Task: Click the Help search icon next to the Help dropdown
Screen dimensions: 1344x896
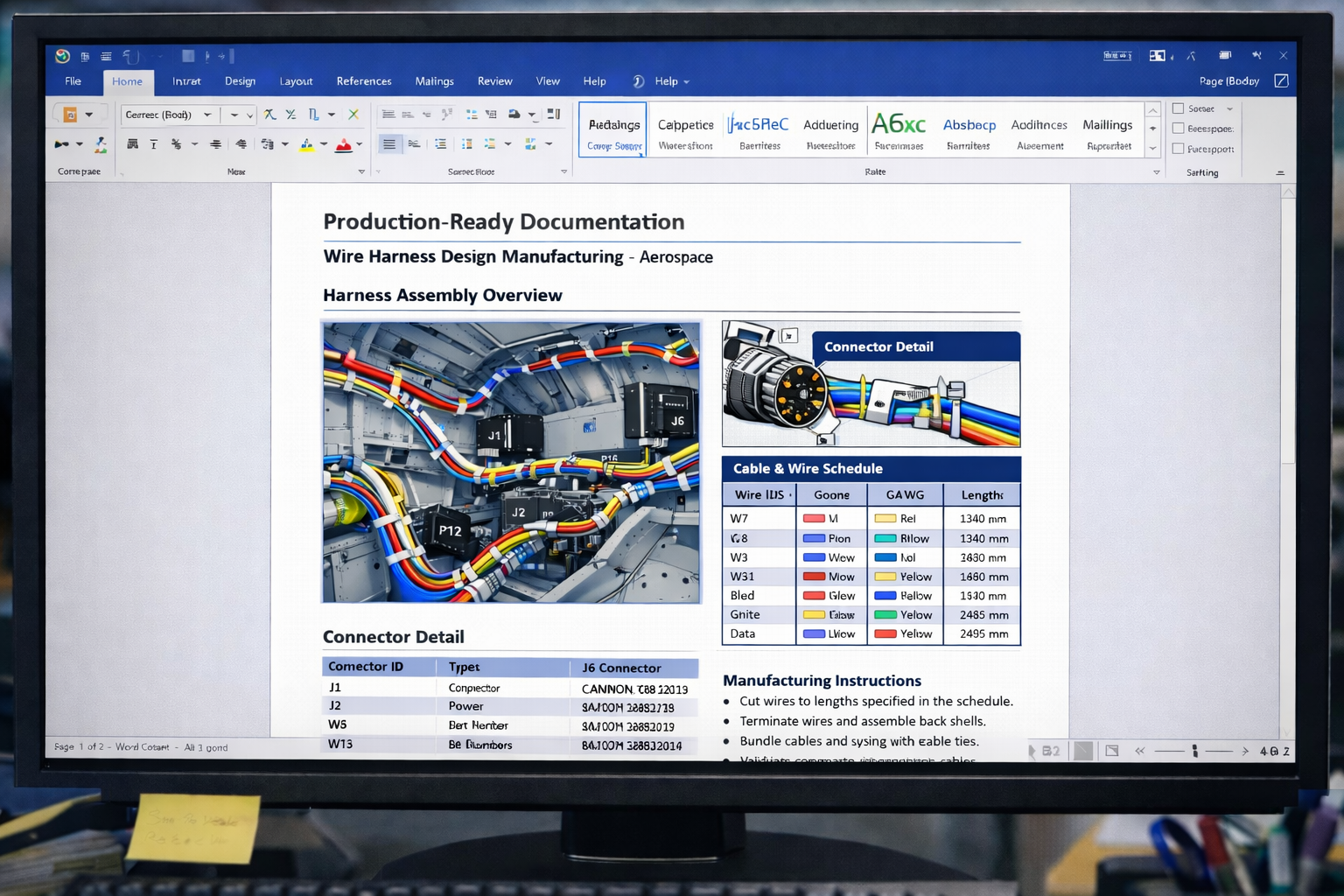Action: 639,81
